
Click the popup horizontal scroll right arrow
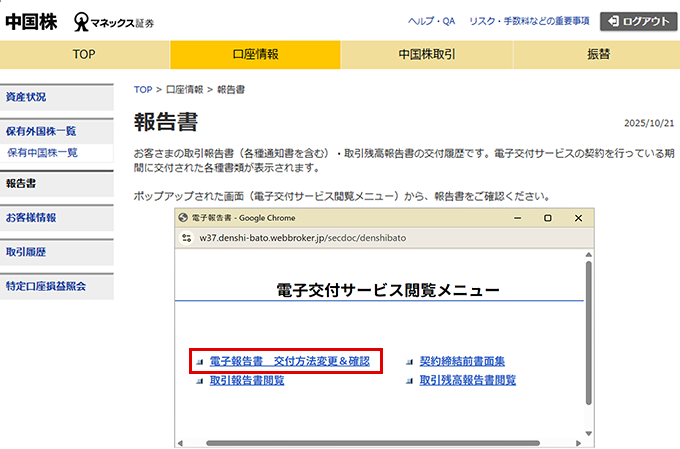[578, 443]
